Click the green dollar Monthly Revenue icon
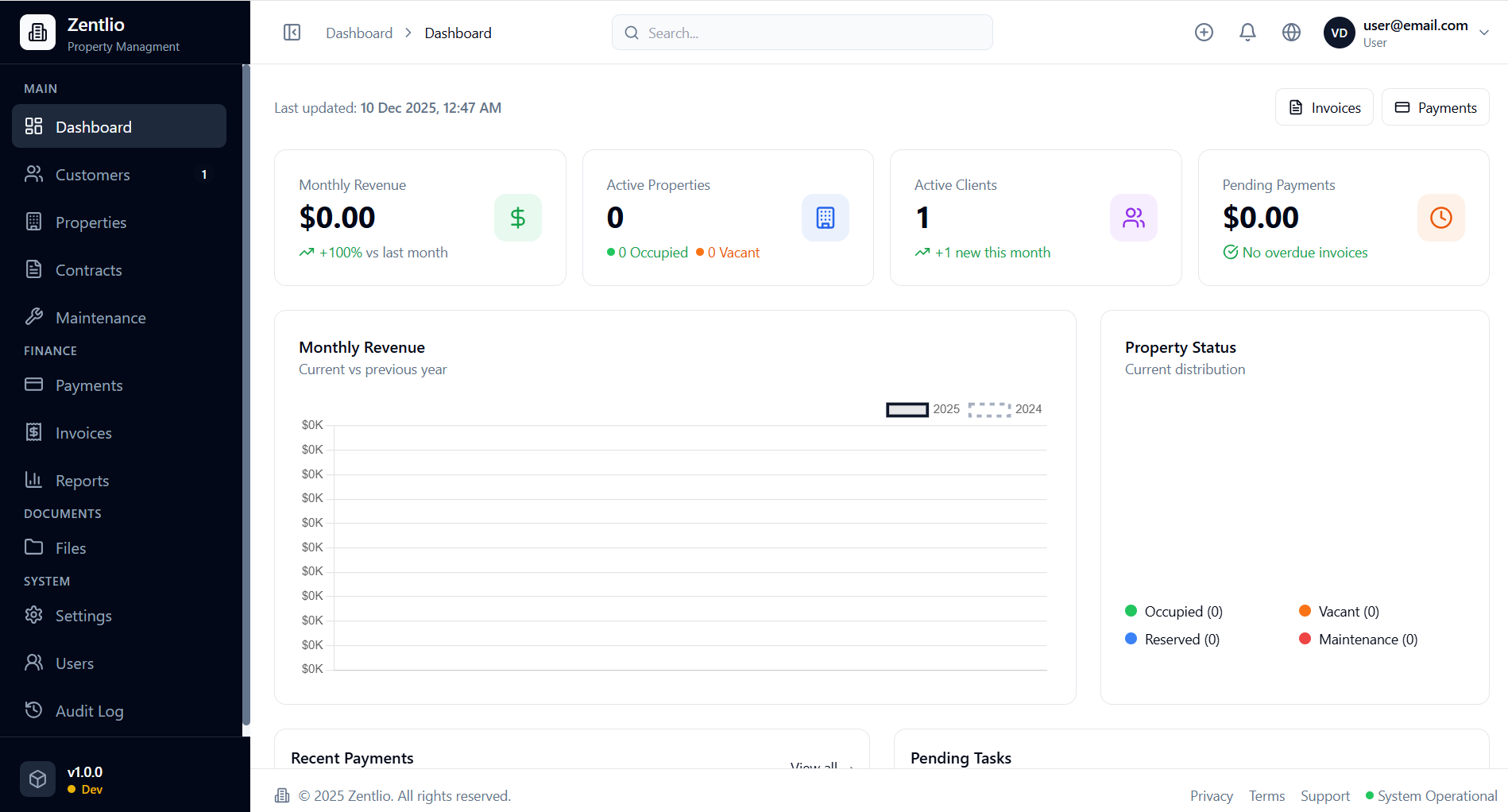 click(517, 218)
